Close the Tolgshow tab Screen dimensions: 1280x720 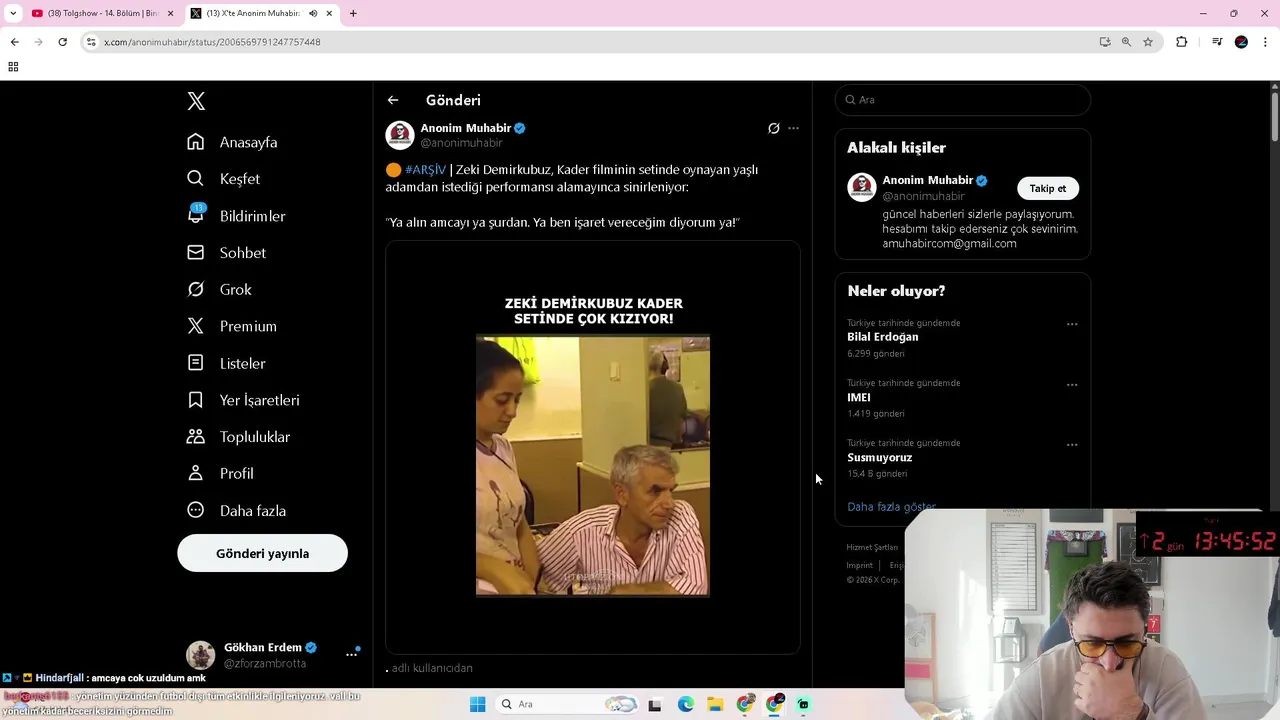coord(170,13)
